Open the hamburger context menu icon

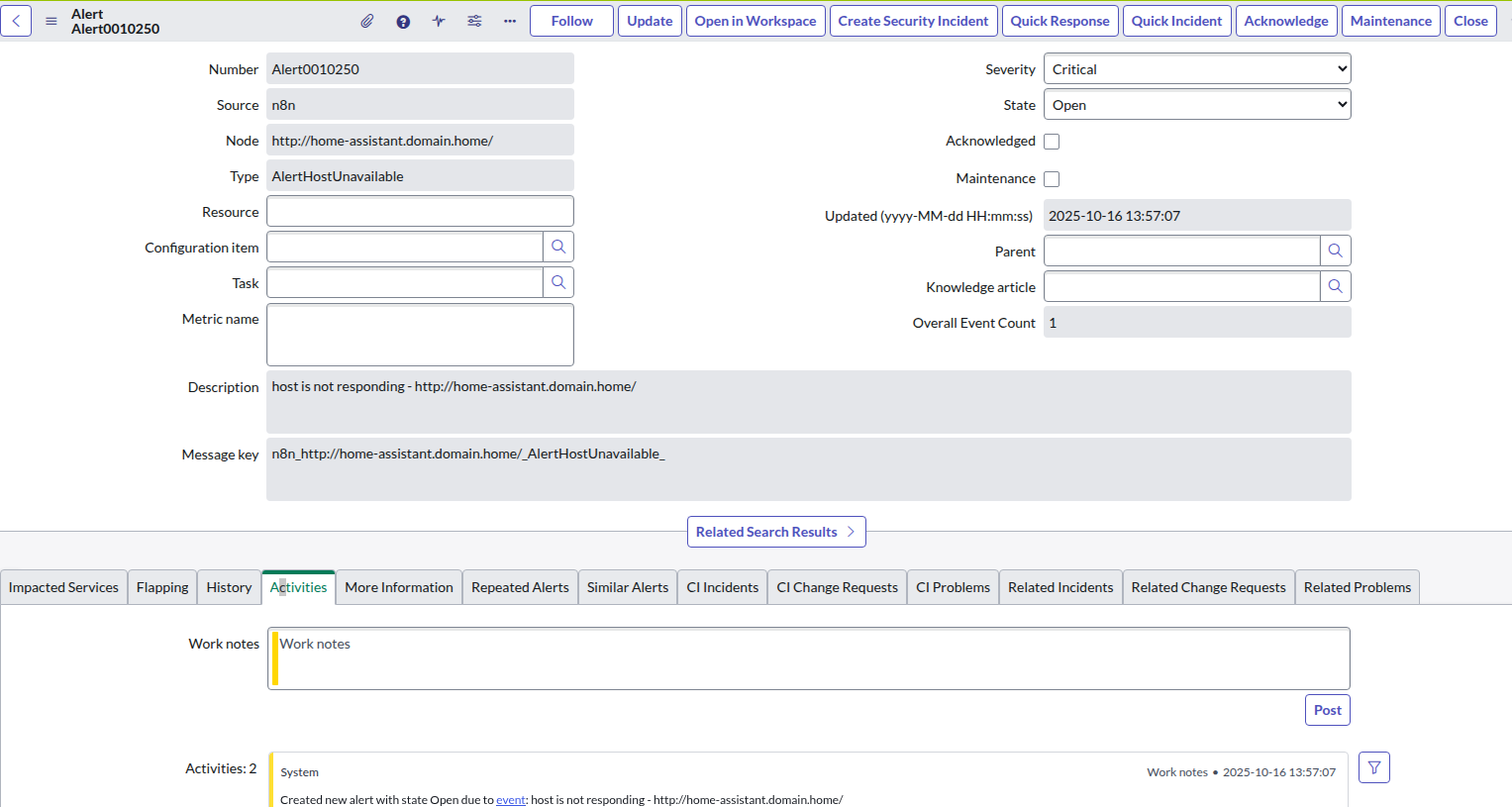click(51, 21)
